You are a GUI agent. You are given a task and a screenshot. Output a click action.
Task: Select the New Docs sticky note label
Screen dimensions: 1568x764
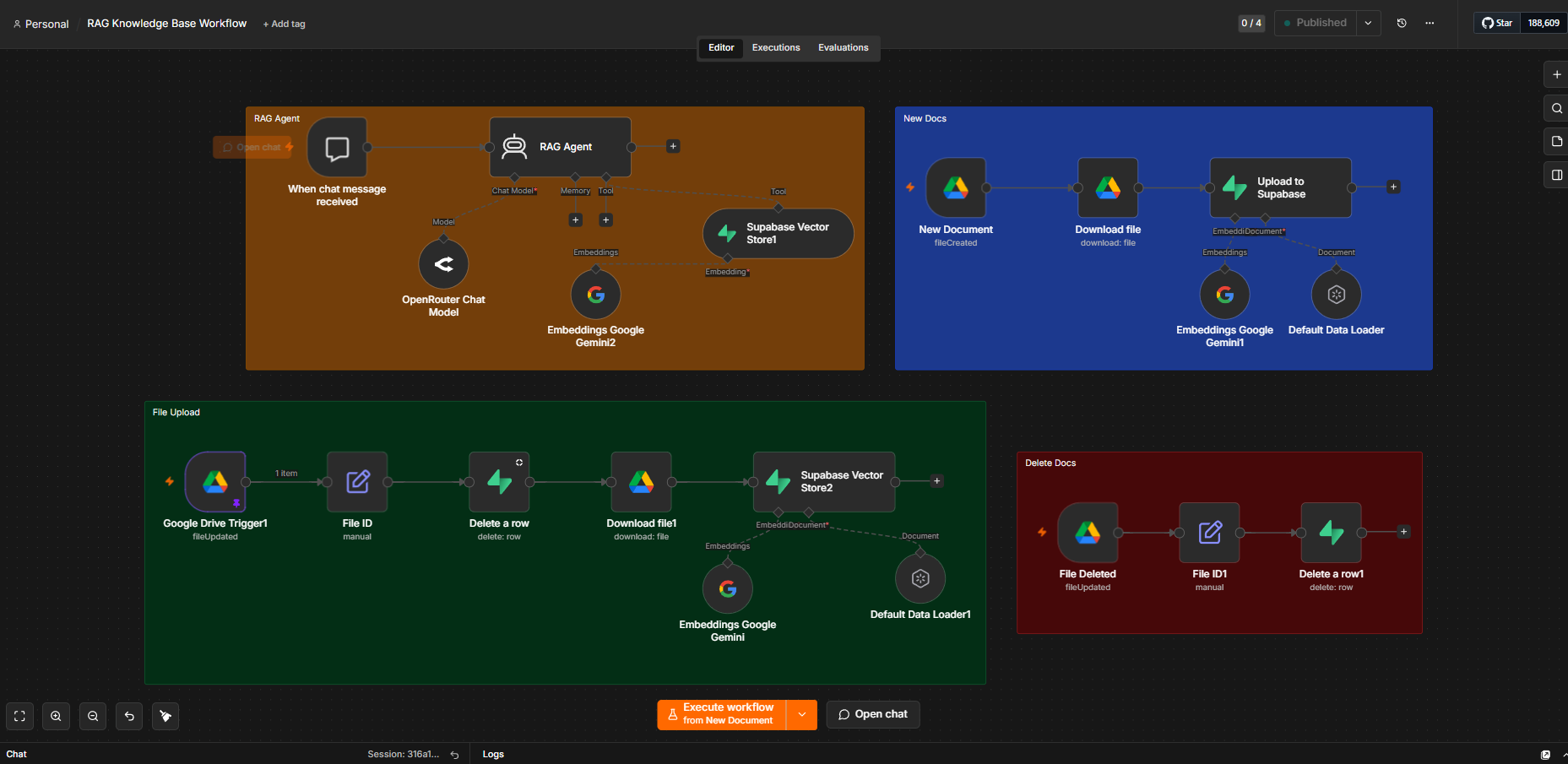(x=925, y=119)
